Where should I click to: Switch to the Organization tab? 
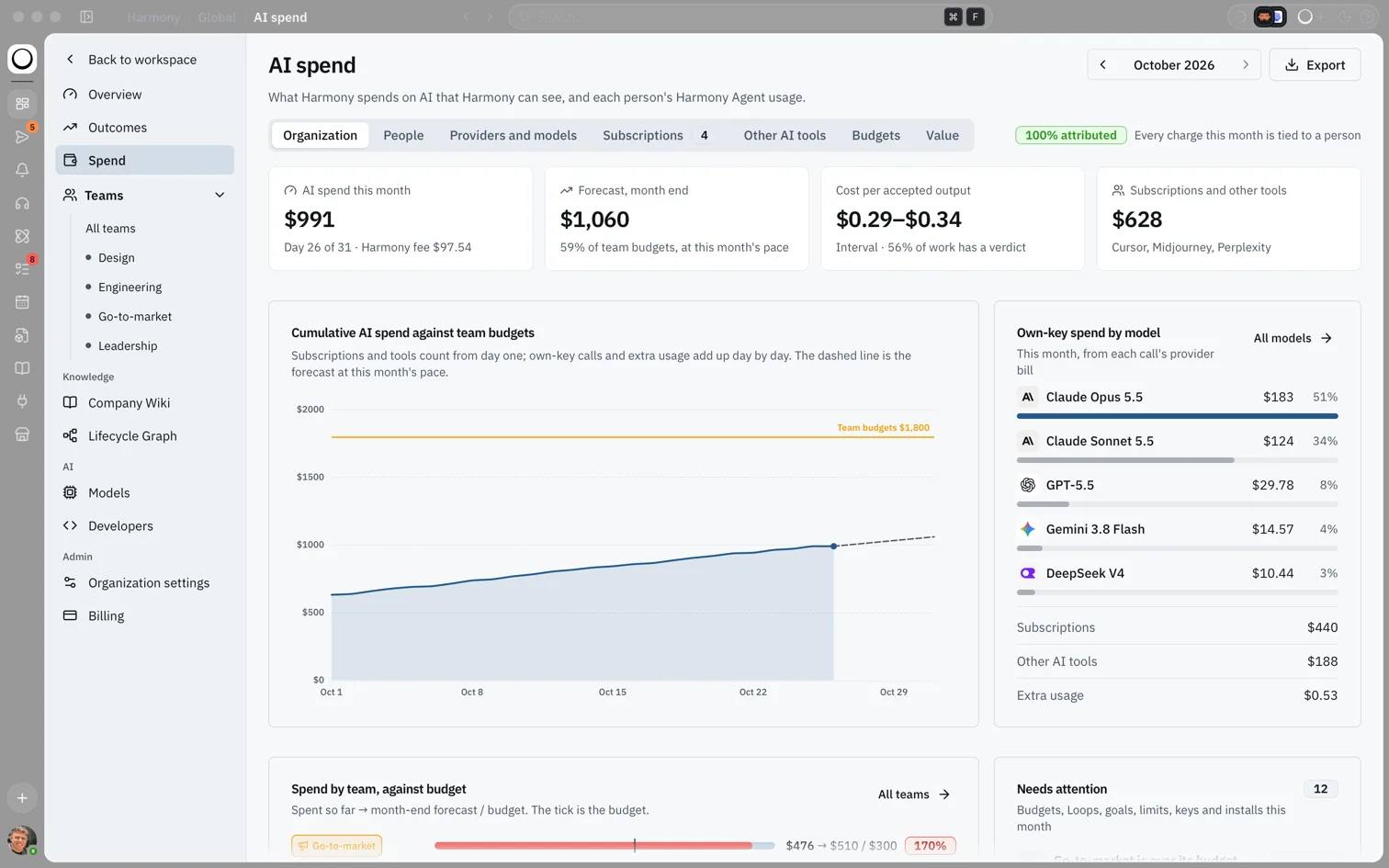click(320, 135)
